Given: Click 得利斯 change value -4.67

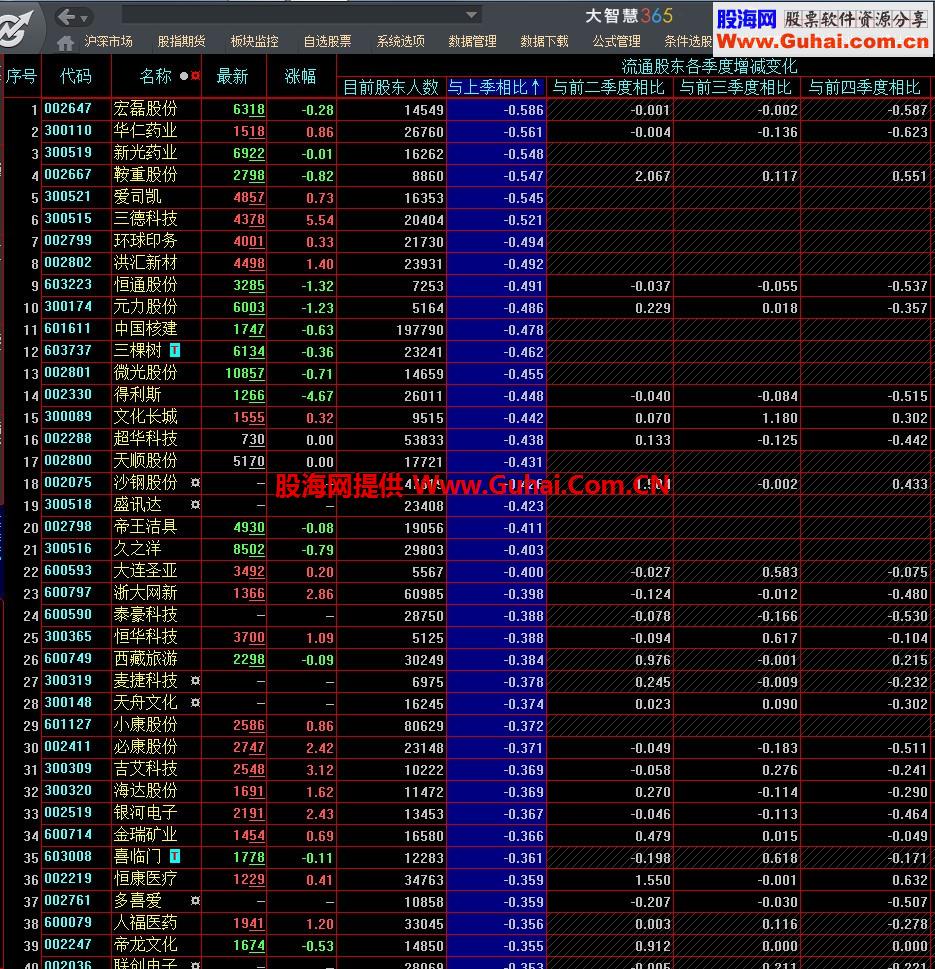Looking at the screenshot, I should [x=318, y=396].
